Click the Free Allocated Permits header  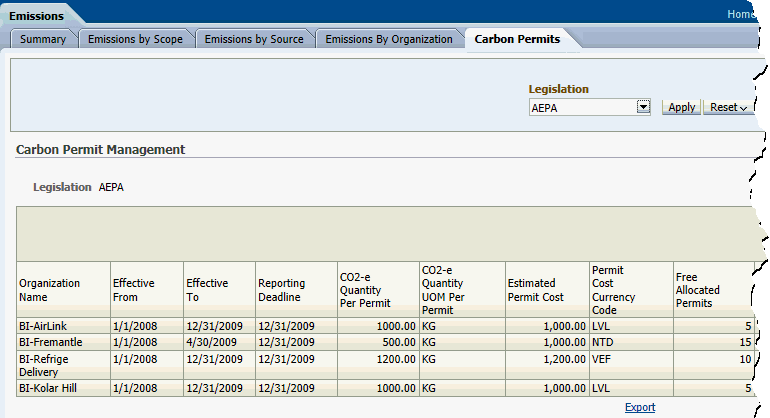tap(714, 290)
